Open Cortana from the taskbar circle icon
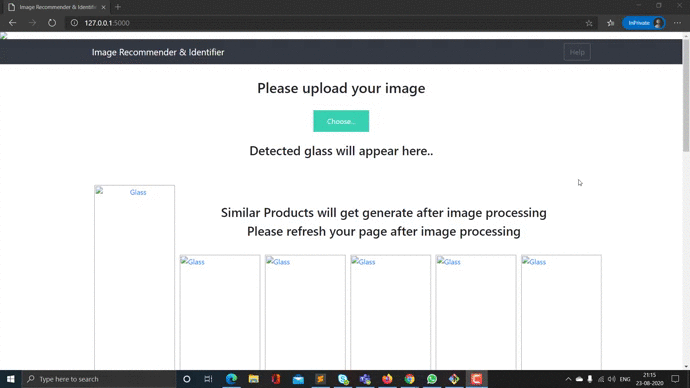The image size is (690, 388). pyautogui.click(x=187, y=379)
